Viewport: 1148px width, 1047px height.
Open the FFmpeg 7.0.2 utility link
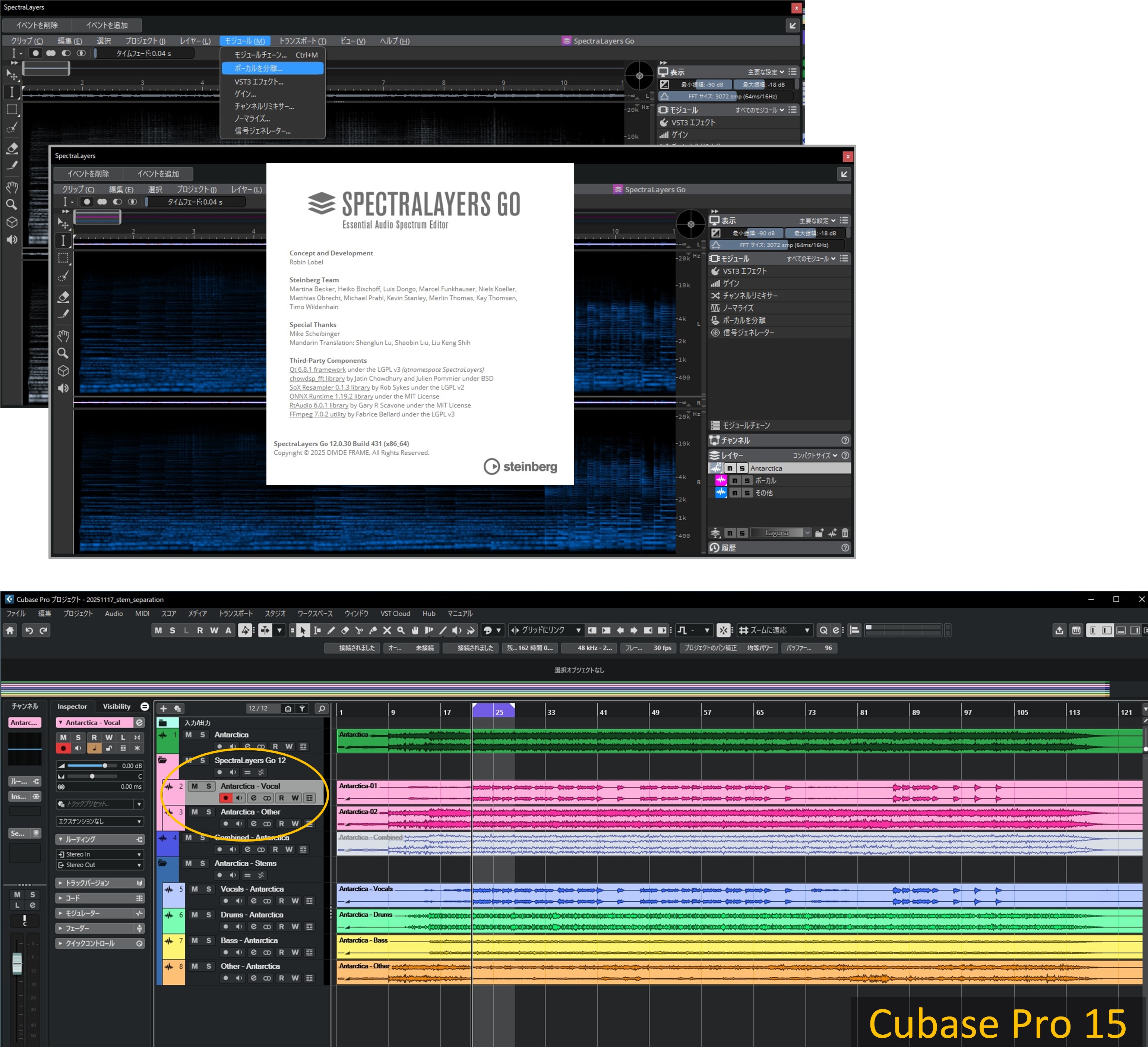tap(317, 414)
